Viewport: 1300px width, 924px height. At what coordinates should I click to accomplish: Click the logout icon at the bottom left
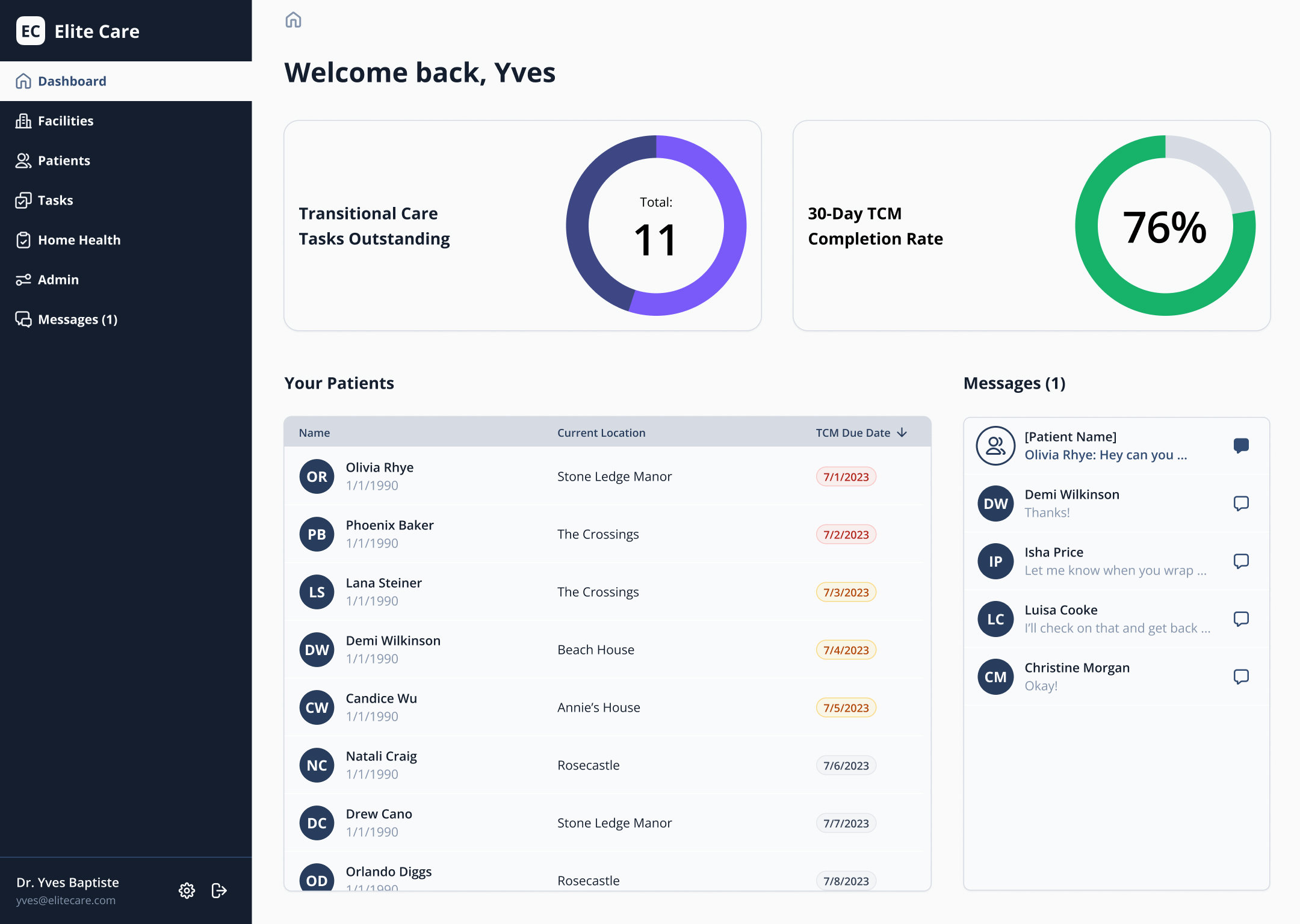click(x=218, y=891)
